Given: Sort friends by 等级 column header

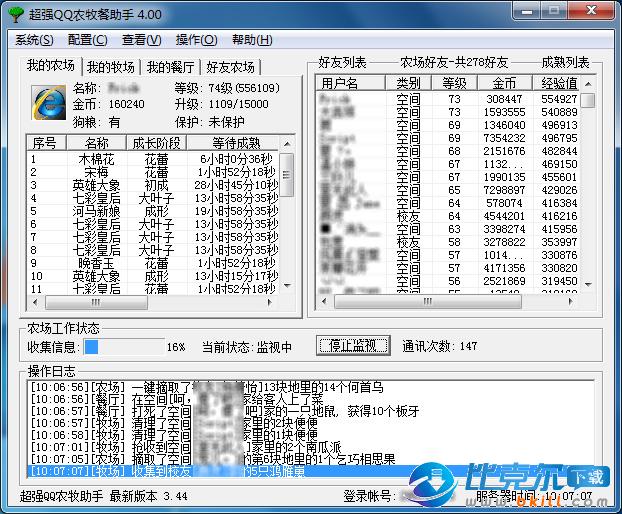Looking at the screenshot, I should (454, 83).
